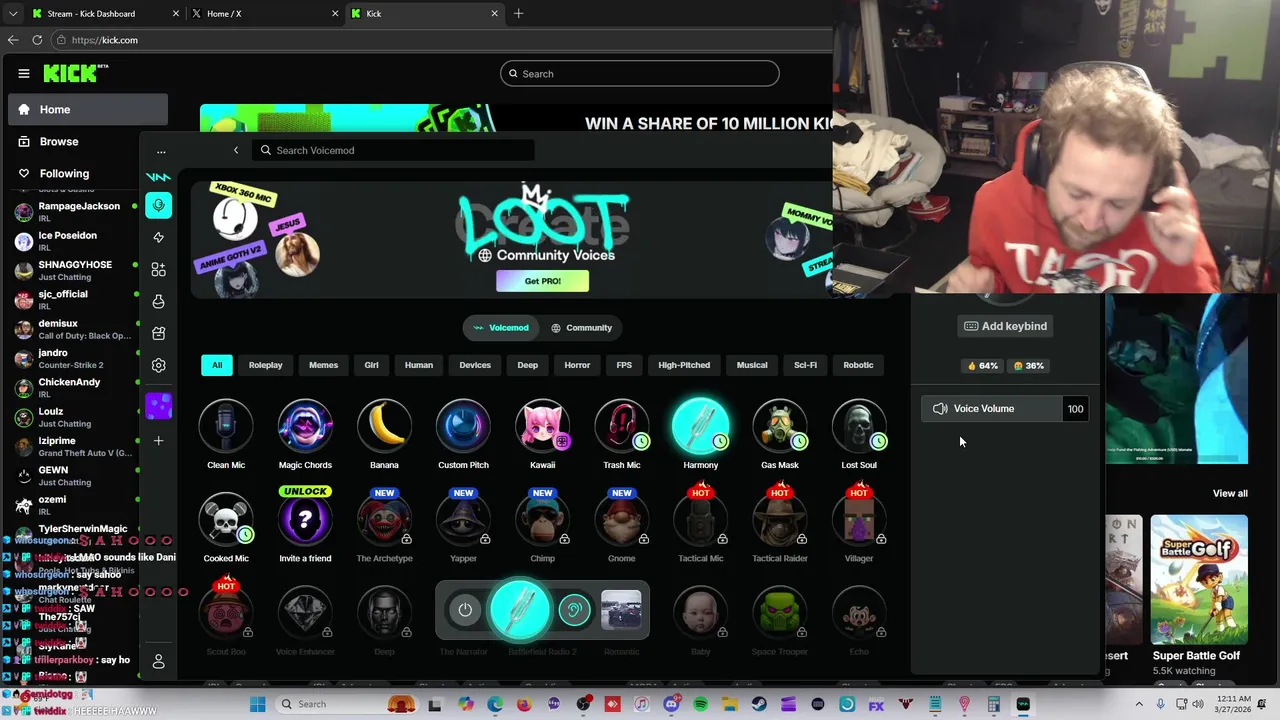This screenshot has height=720, width=1280.
Task: Mute via the Voice Volume speaker icon
Action: [940, 408]
